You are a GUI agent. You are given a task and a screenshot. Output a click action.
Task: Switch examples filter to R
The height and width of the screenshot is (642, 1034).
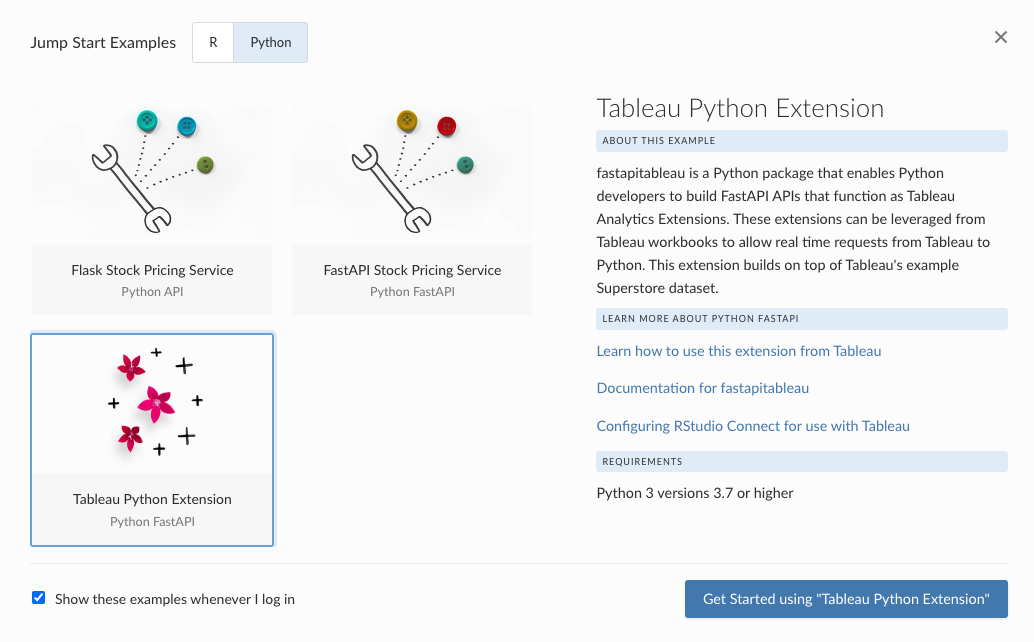point(212,42)
